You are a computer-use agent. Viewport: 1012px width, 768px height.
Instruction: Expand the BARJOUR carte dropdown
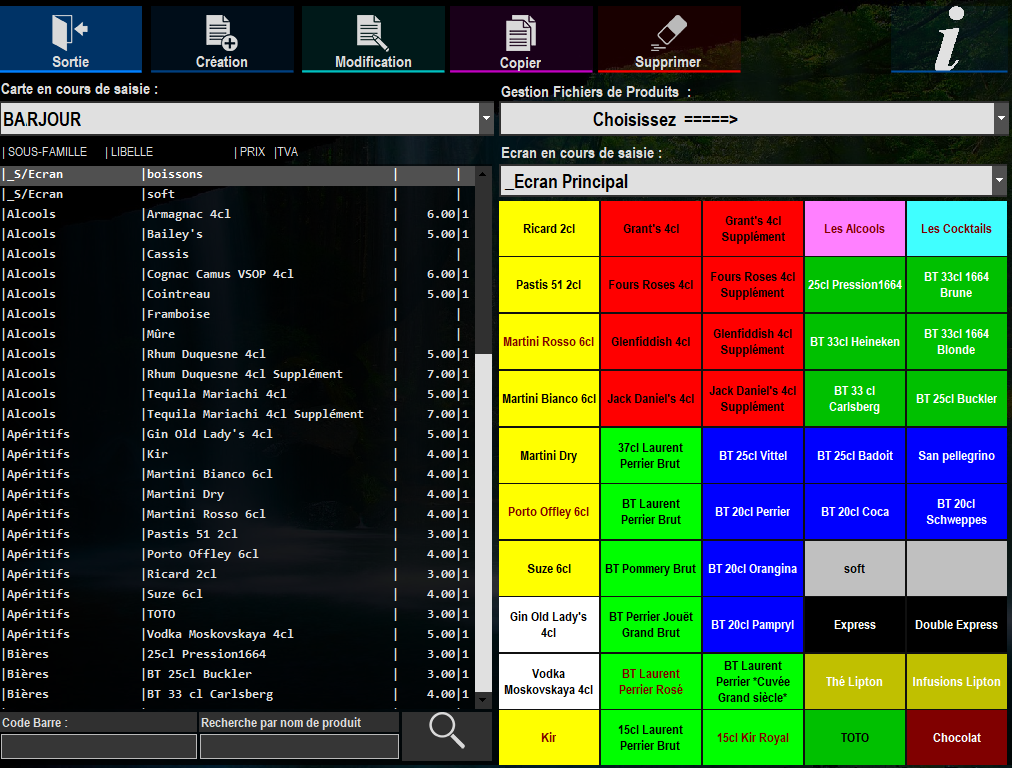[x=486, y=119]
